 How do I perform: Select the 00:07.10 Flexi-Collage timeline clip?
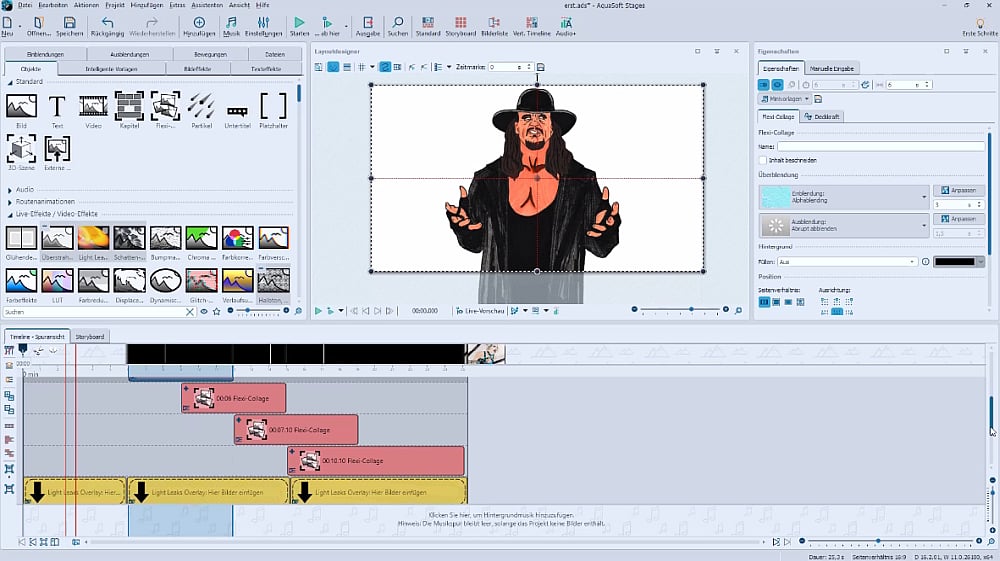pyautogui.click(x=296, y=429)
